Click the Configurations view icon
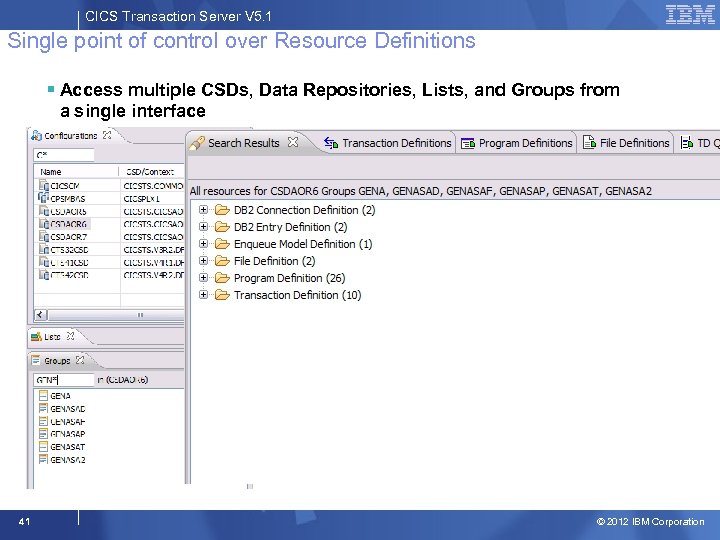 tap(36, 135)
